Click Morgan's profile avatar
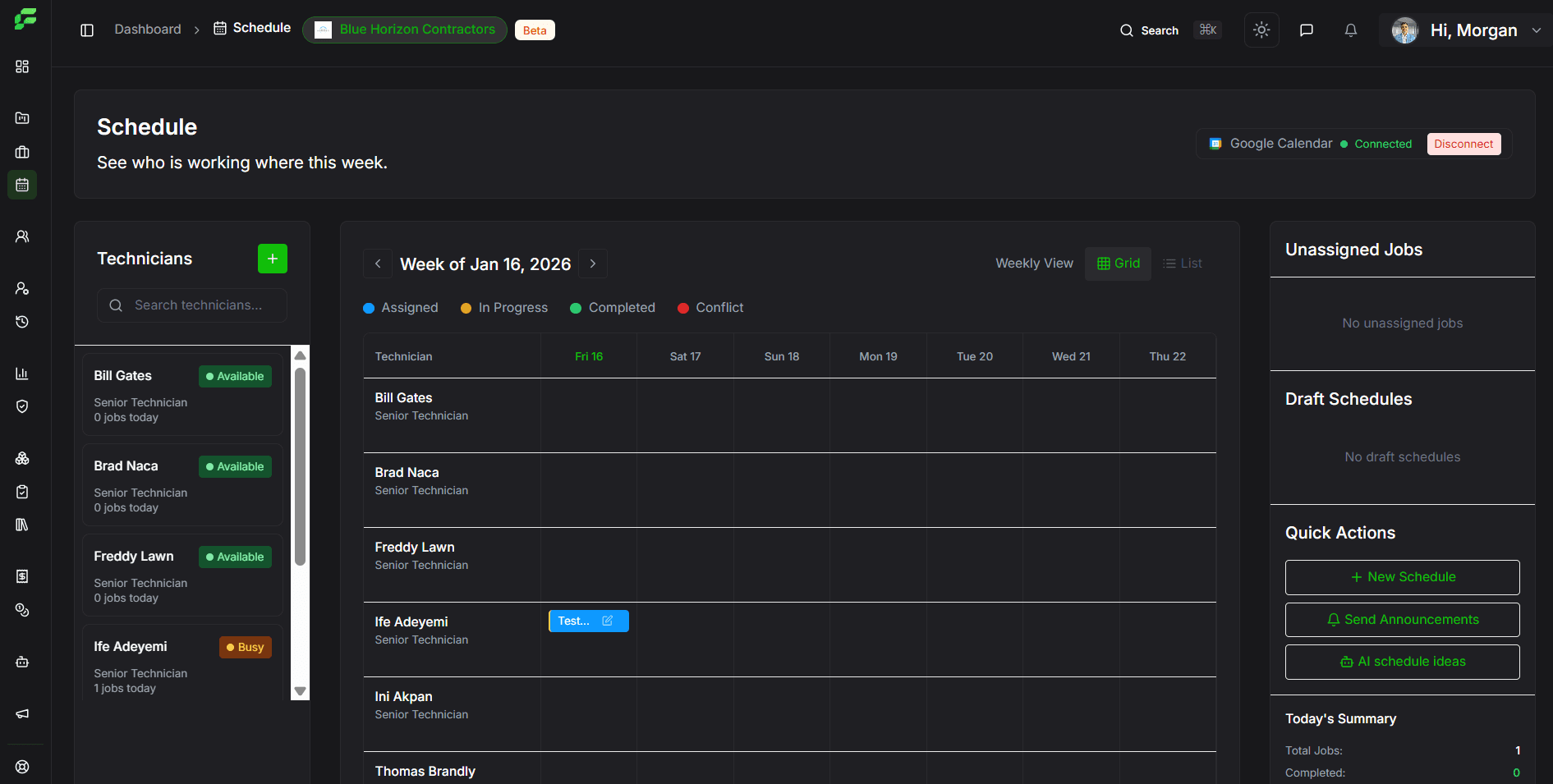1553x784 pixels. tap(1405, 30)
